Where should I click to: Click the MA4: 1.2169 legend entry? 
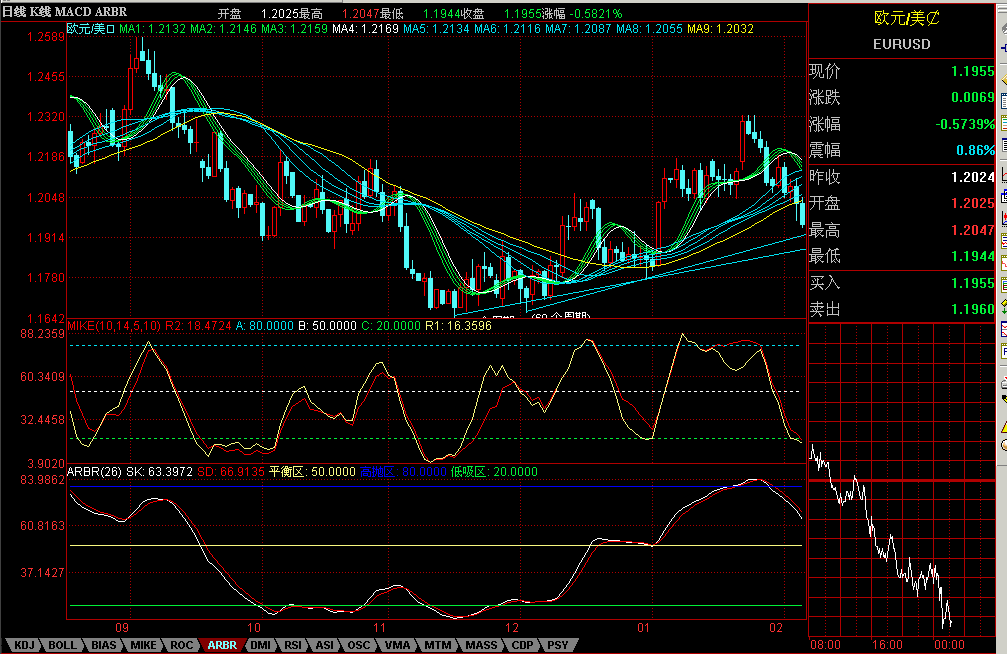click(365, 29)
